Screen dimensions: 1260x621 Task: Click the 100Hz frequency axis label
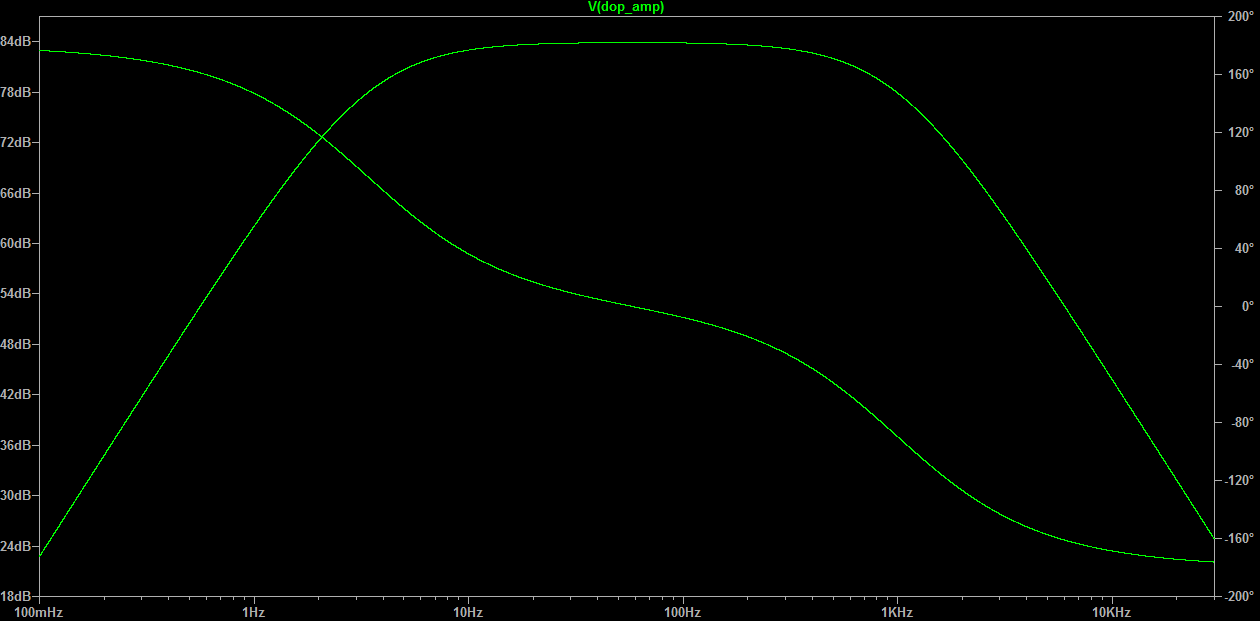coord(683,612)
